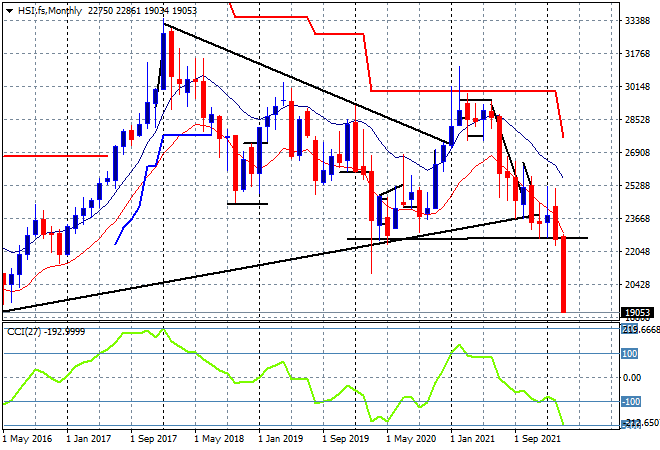Screen dimensions: 660x450
Task: Click the tall blue candle at the 2017 peak
Action: (x=164, y=61)
